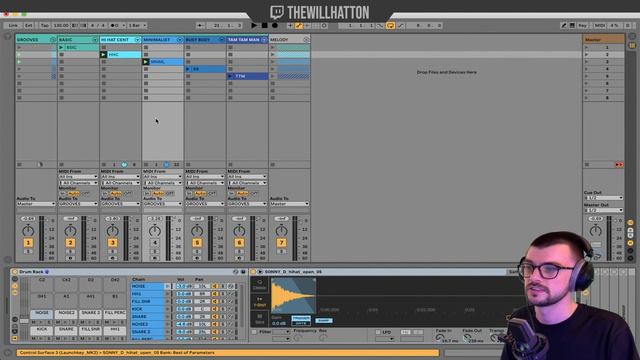Toggle Ext sync button
The height and width of the screenshot is (360, 640).
[28, 25]
